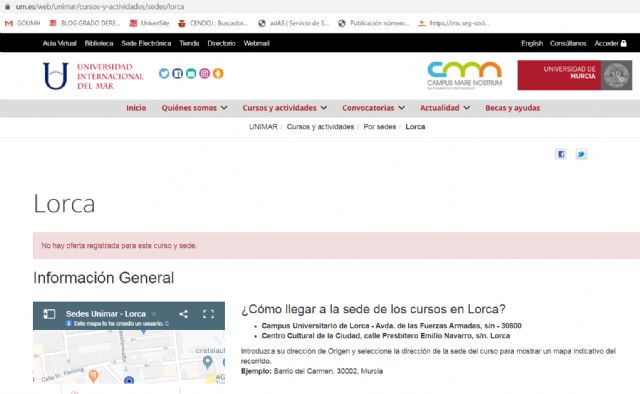Expand the Quiénes somos menu
This screenshot has height=394, width=640.
(194, 108)
